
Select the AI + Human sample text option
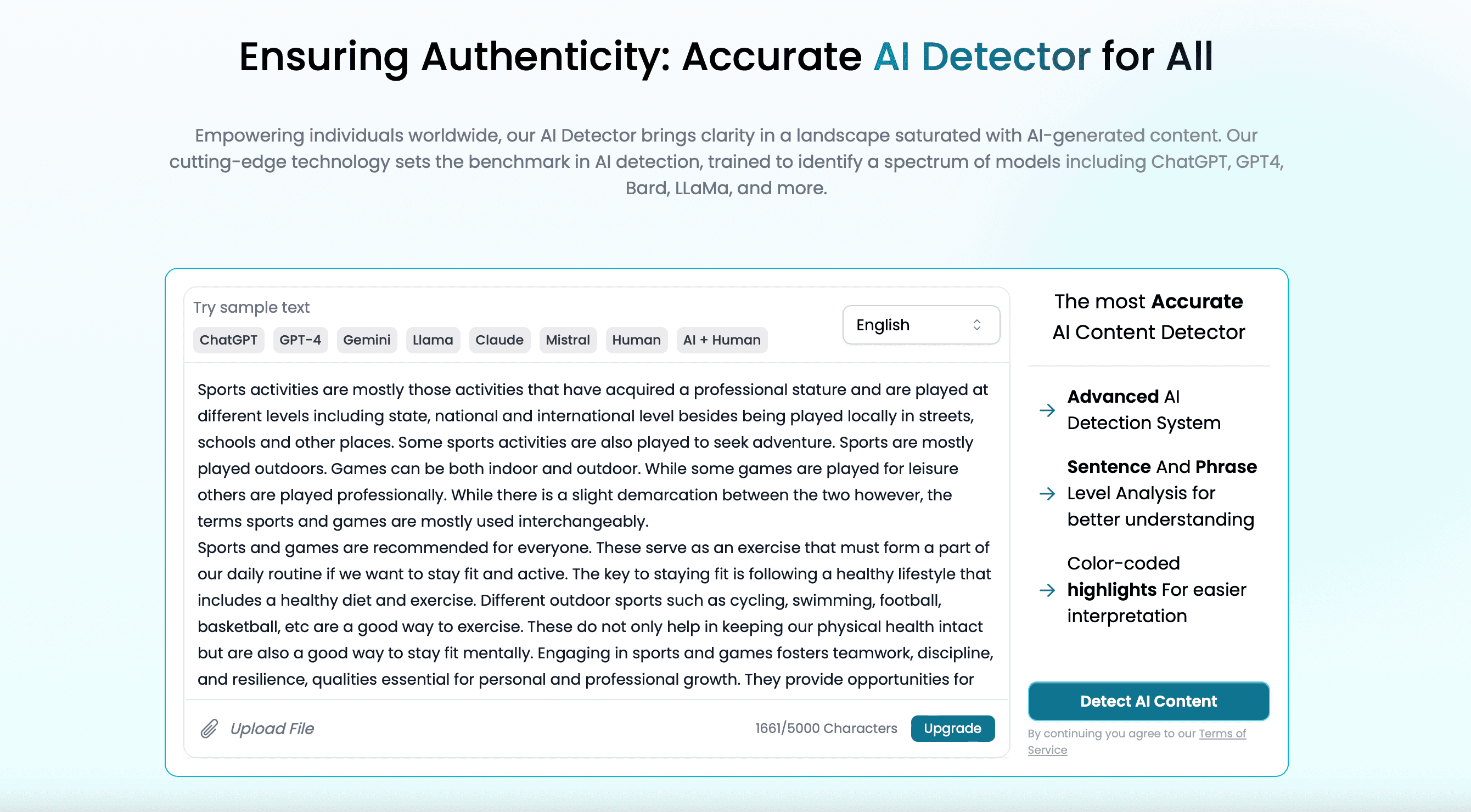(x=721, y=340)
